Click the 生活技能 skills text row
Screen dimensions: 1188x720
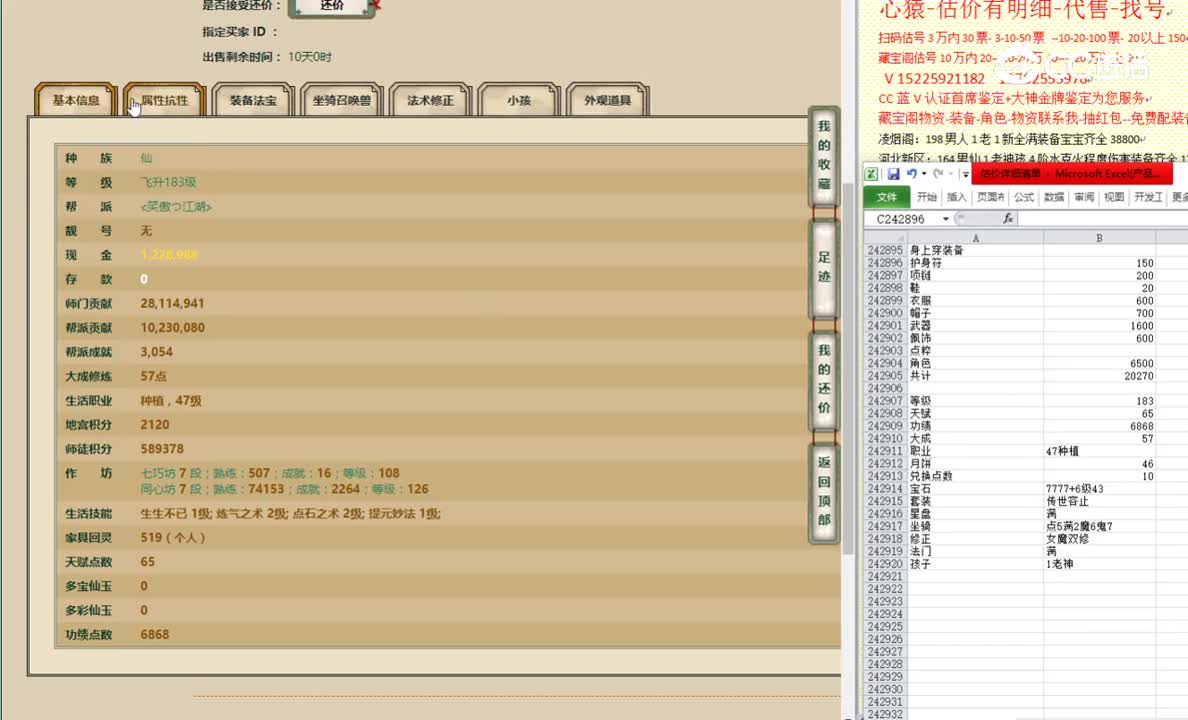point(290,513)
